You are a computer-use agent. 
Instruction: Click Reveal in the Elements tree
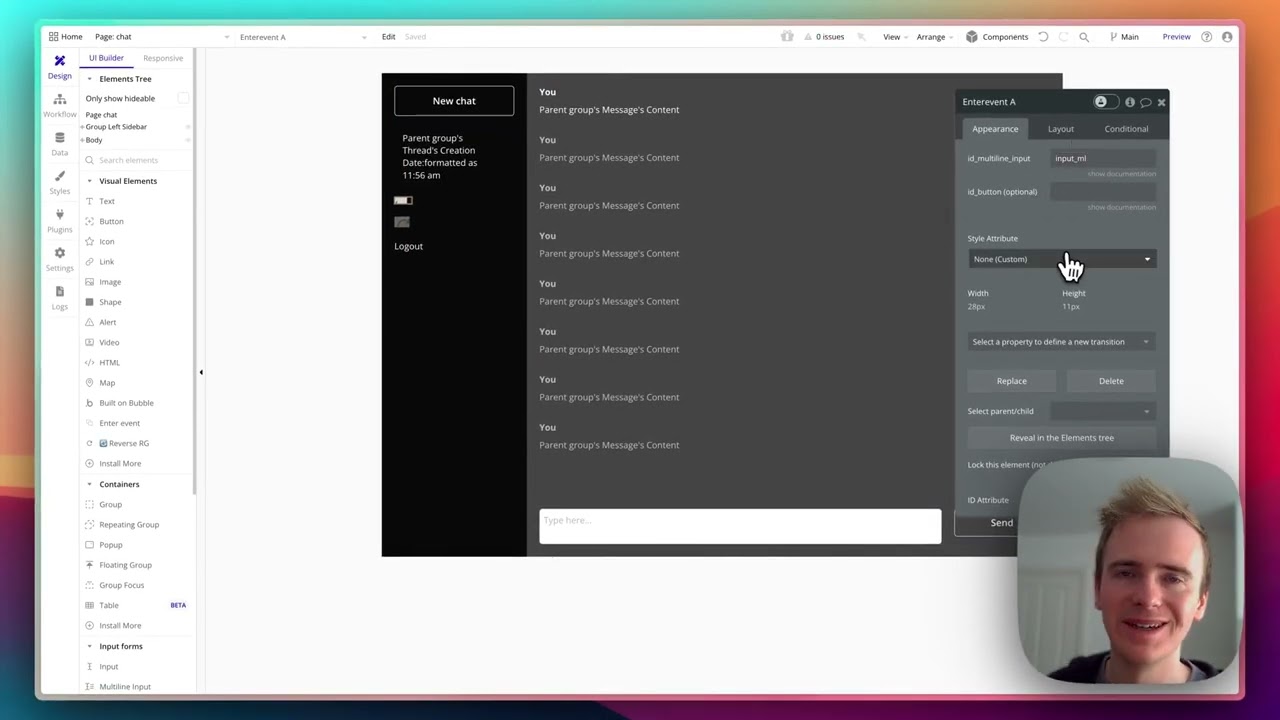click(x=1061, y=438)
